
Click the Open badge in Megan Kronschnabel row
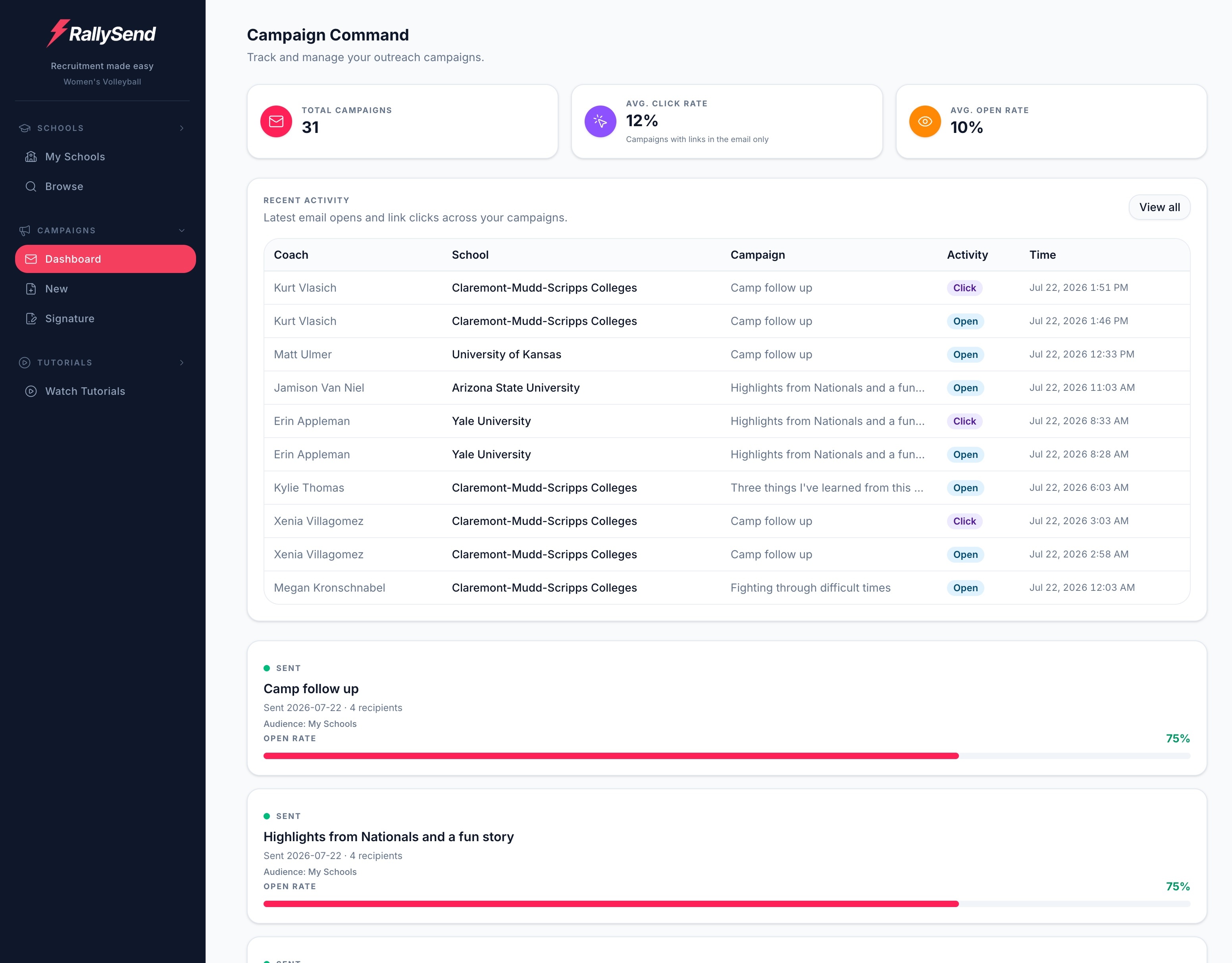pos(965,588)
